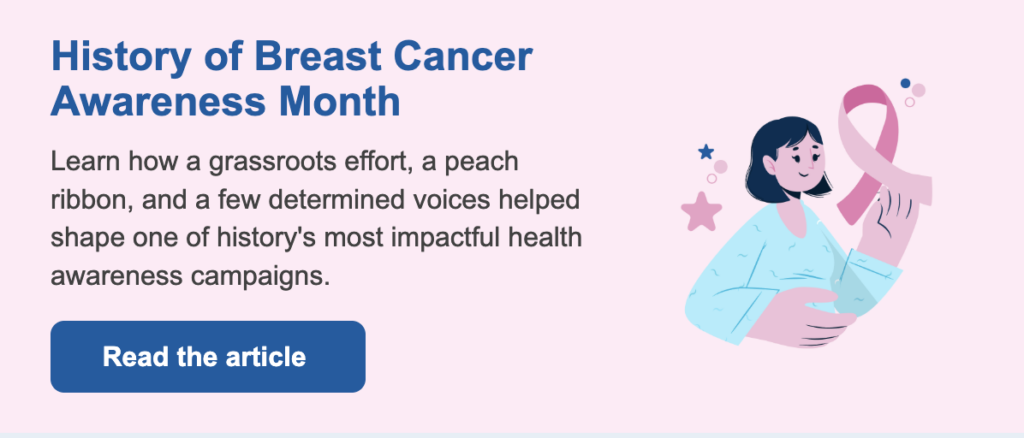Click the small blue star
The image size is (1024, 438).
pyautogui.click(x=706, y=152)
